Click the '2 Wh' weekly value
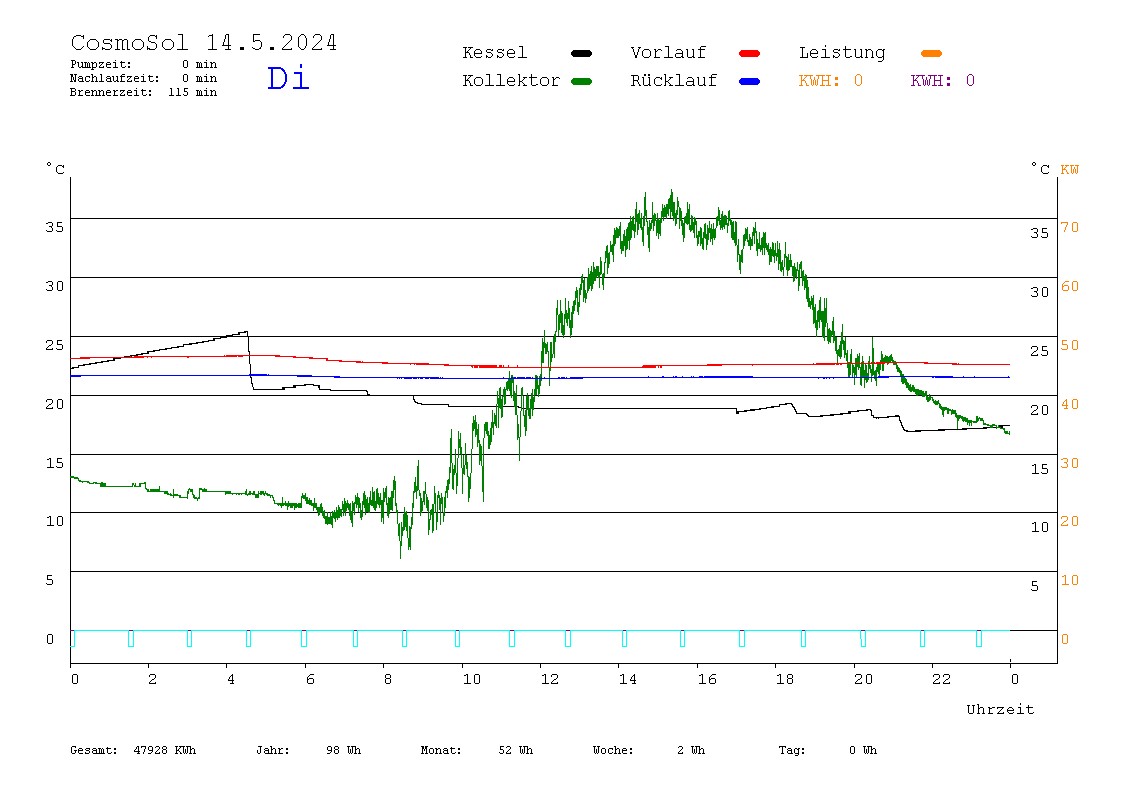The image size is (1148, 812). 691,750
